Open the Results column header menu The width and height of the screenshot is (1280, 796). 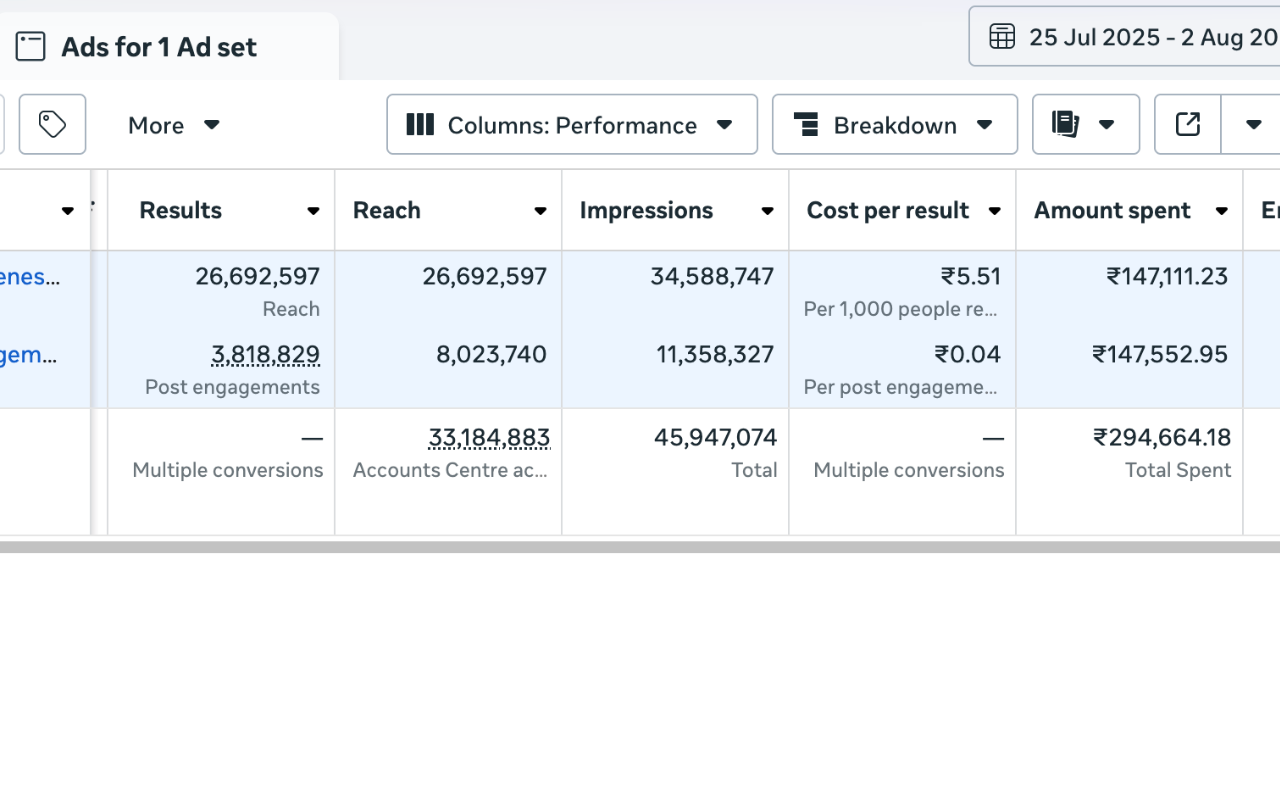tap(313, 211)
